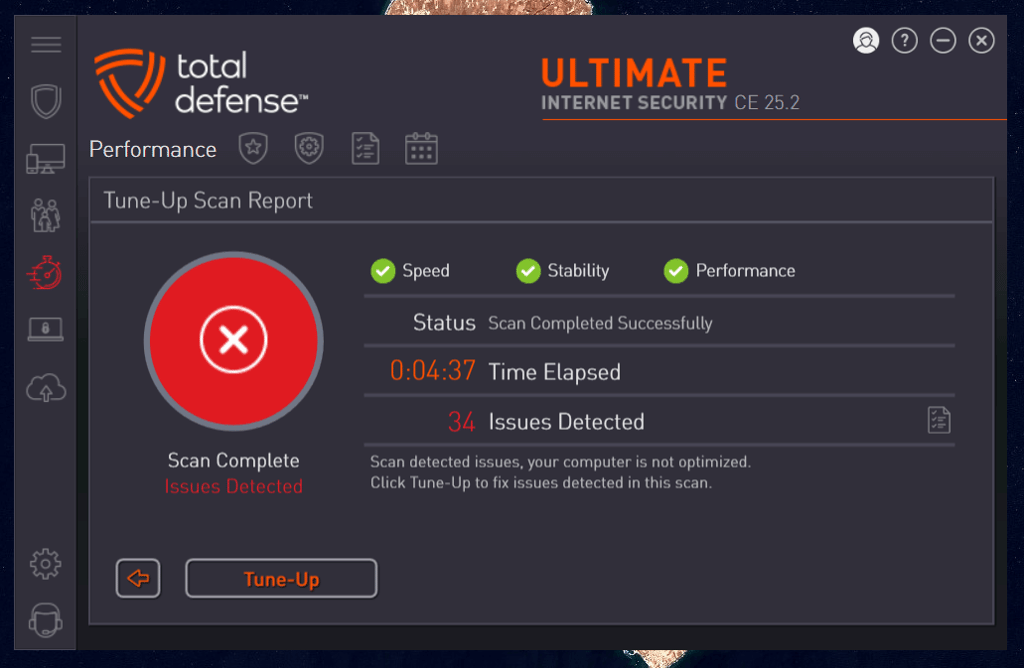Click the Performance green checkmark
The height and width of the screenshot is (668, 1024).
(676, 270)
